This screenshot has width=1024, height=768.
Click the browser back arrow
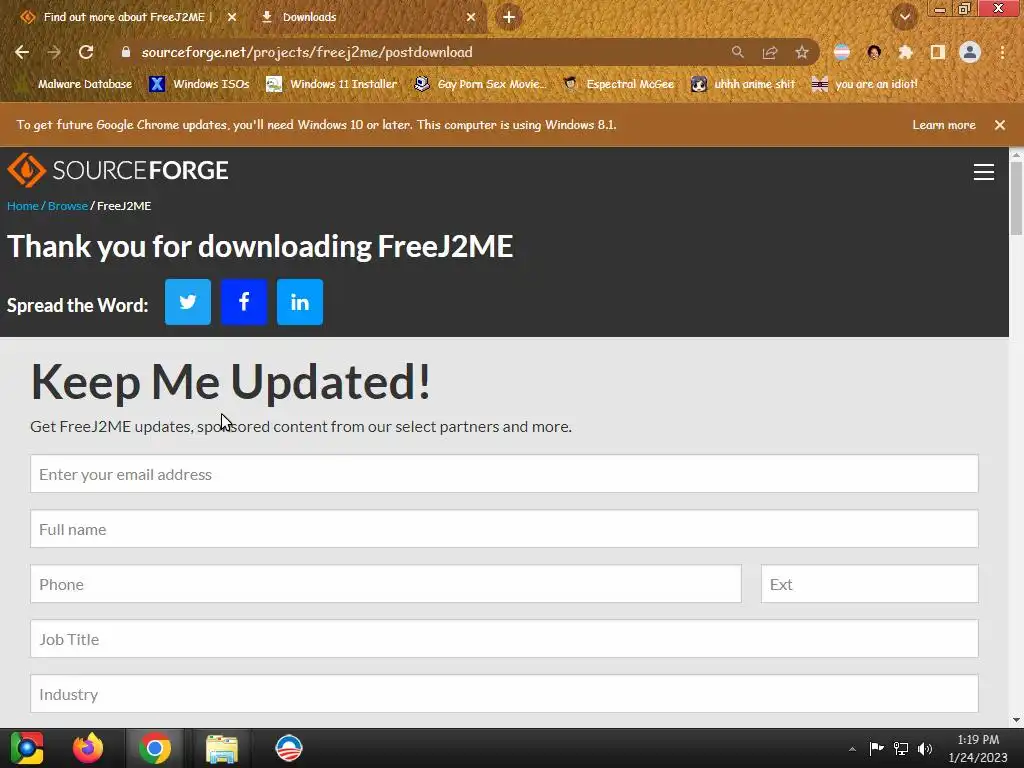pos(22,52)
